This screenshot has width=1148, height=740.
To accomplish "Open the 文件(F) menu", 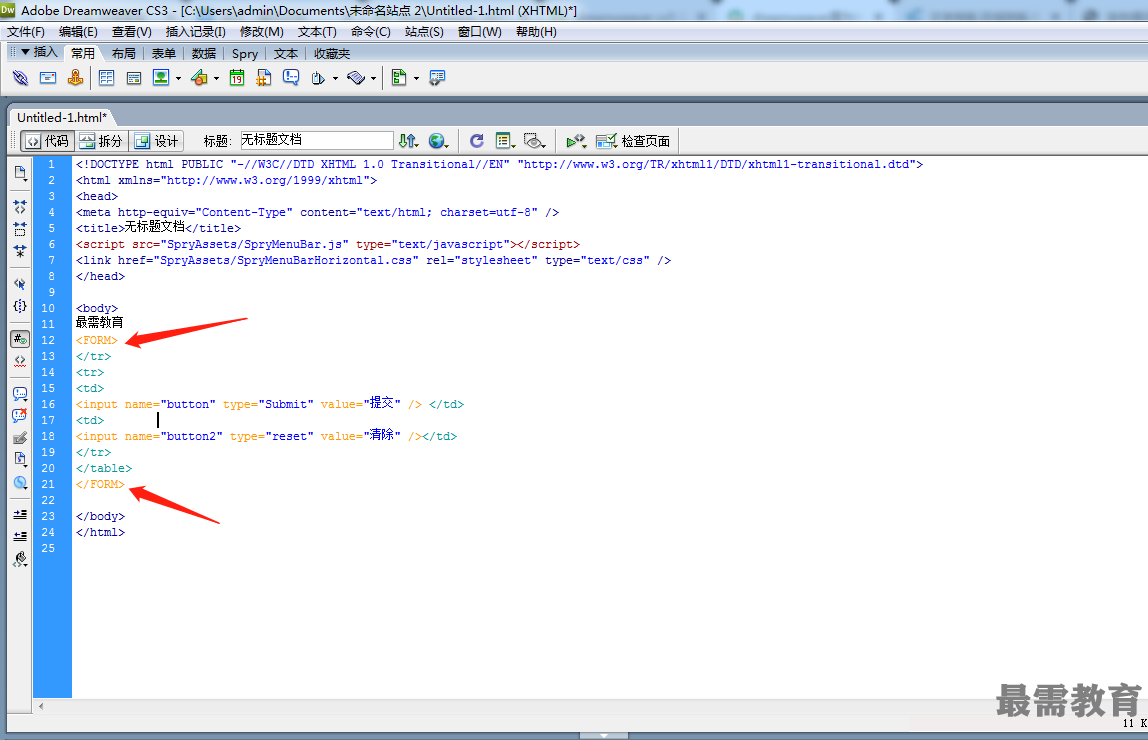I will tap(26, 31).
